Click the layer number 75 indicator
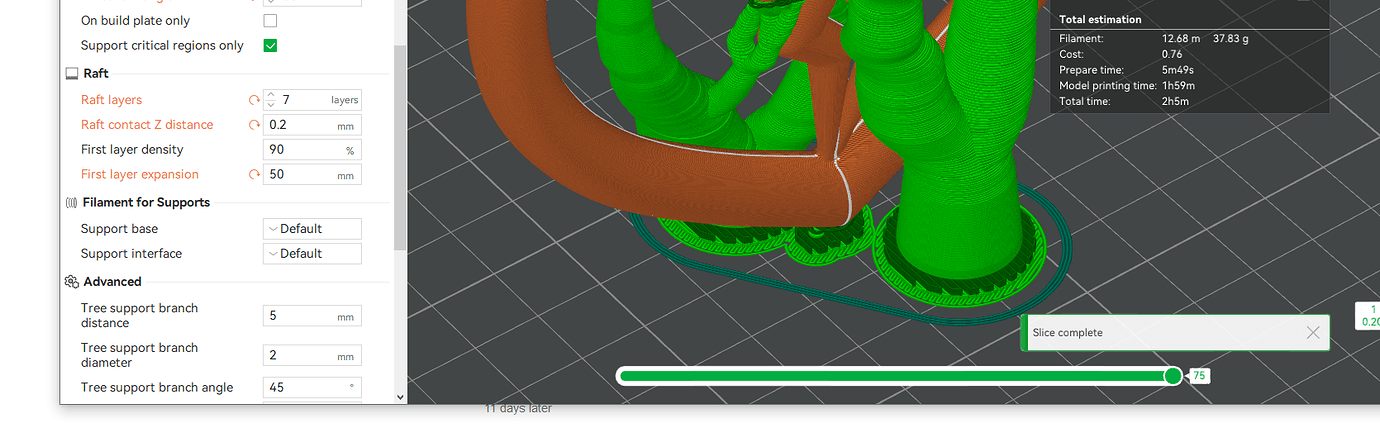The height and width of the screenshot is (442, 1380). click(1198, 376)
